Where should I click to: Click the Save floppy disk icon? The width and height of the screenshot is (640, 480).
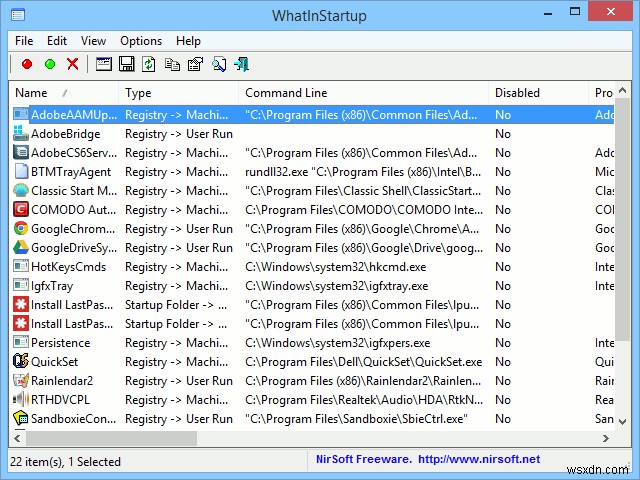point(127,64)
